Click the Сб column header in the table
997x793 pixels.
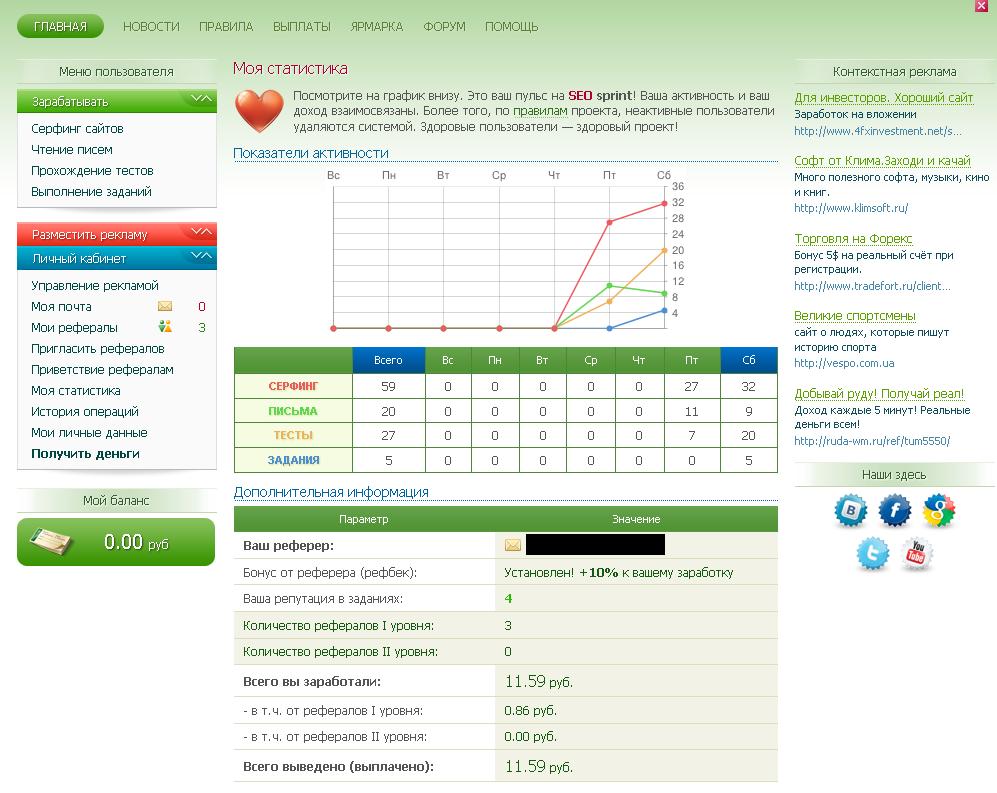pos(748,360)
